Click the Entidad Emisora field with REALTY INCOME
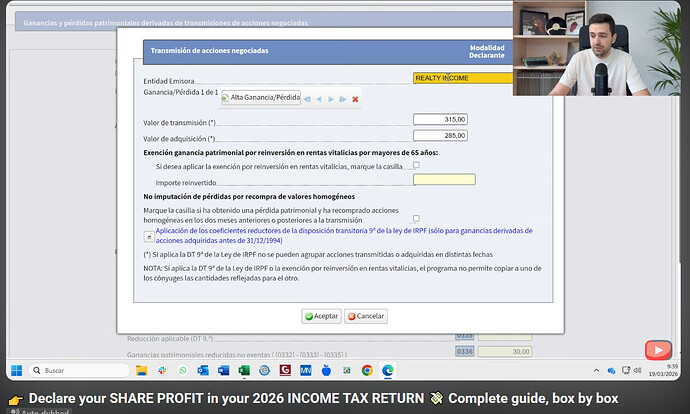Image resolution: width=690 pixels, height=414 pixels. click(x=463, y=78)
